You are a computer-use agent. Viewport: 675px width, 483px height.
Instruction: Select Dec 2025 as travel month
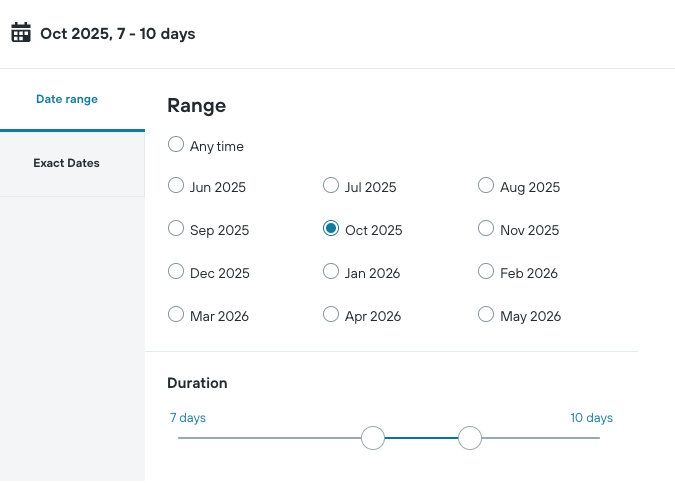(176, 272)
